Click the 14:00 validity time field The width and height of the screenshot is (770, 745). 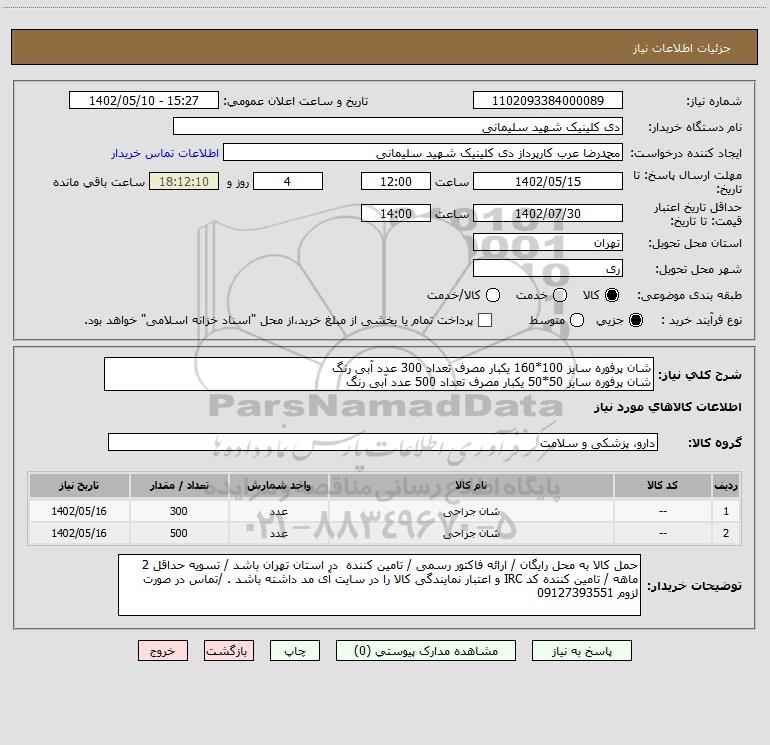point(396,213)
